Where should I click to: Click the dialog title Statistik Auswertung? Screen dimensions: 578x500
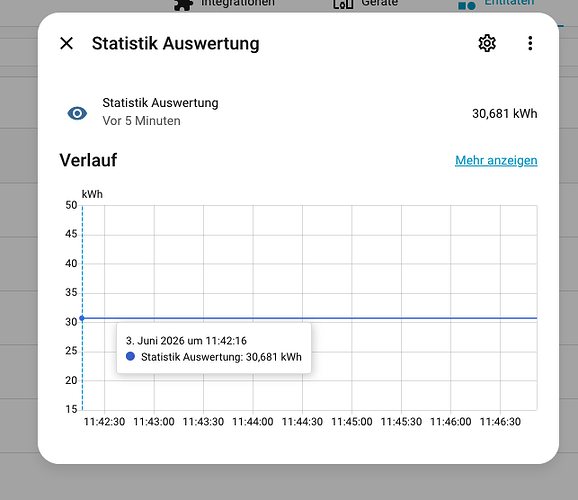click(175, 44)
